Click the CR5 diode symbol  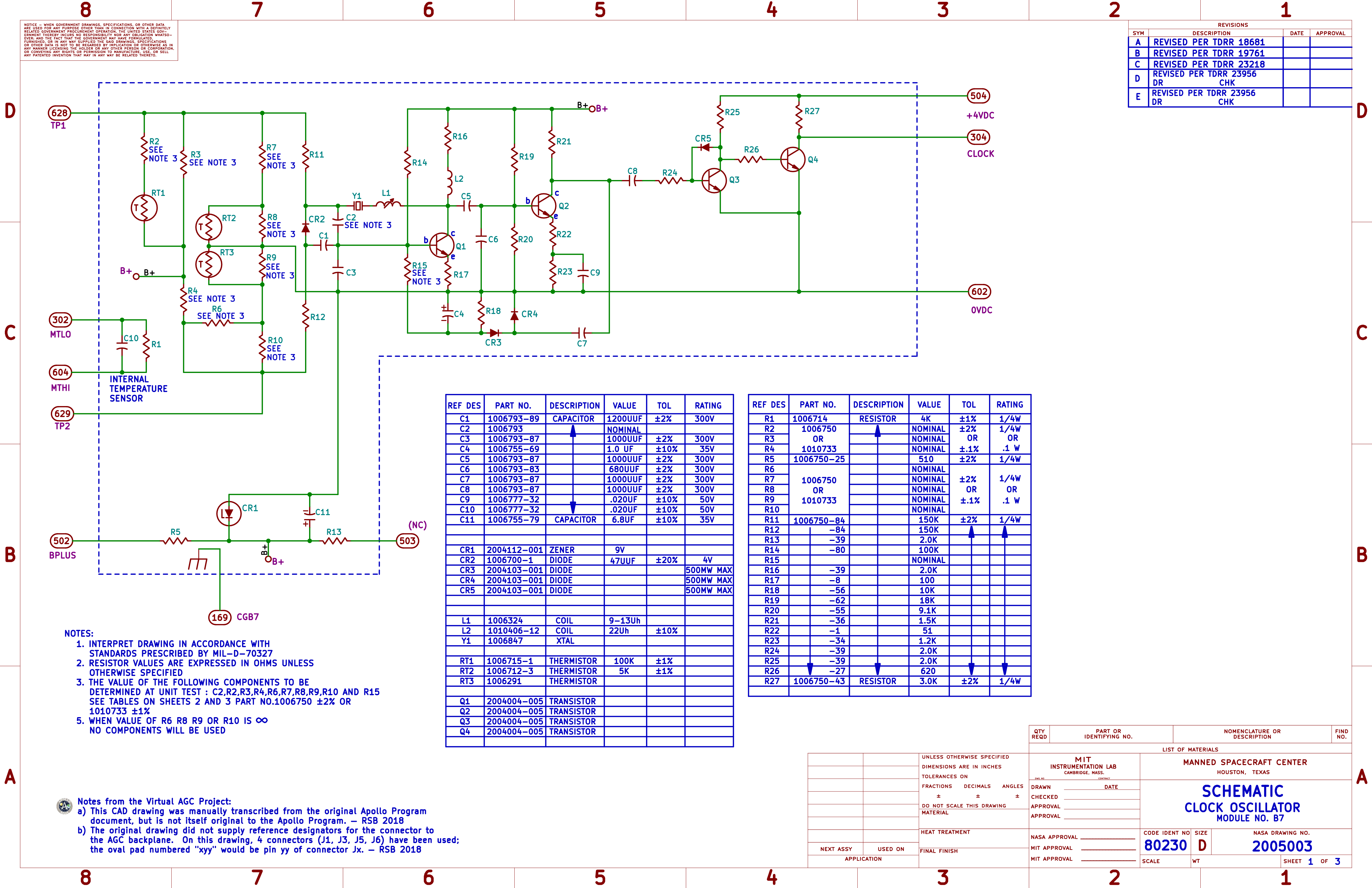coord(705,148)
